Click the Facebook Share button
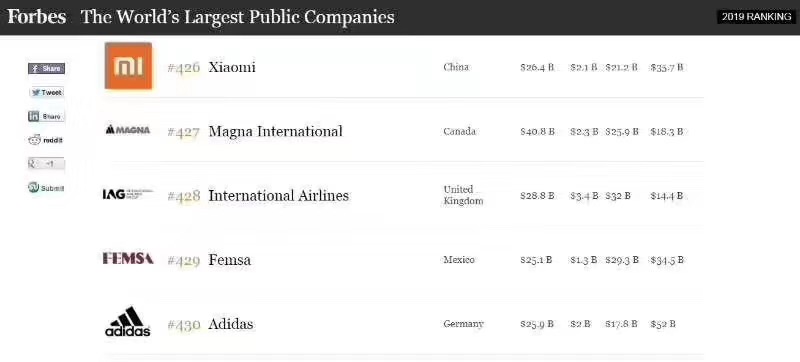This screenshot has width=800, height=362. 46,68
